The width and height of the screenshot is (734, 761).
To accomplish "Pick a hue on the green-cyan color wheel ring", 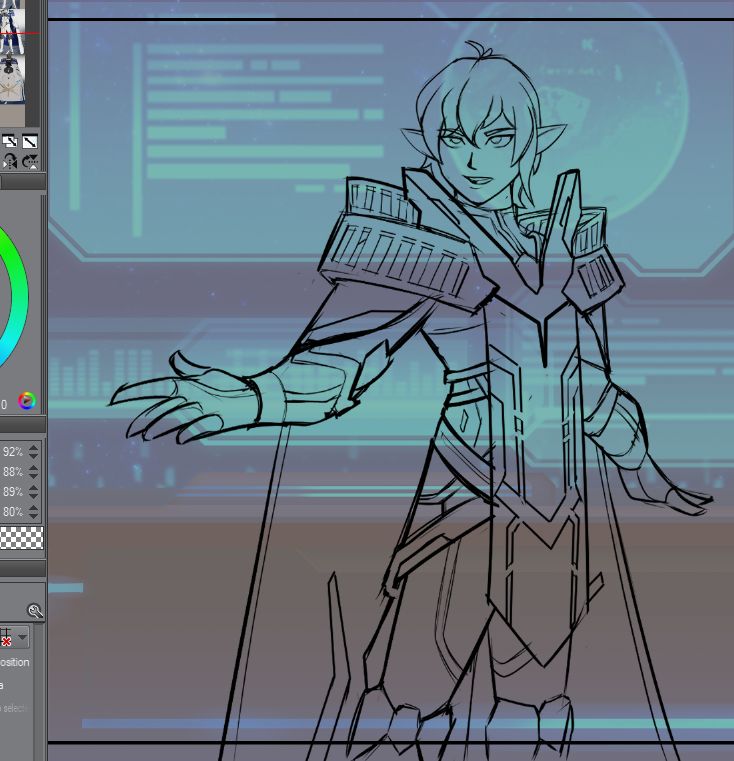I will click(x=18, y=296).
